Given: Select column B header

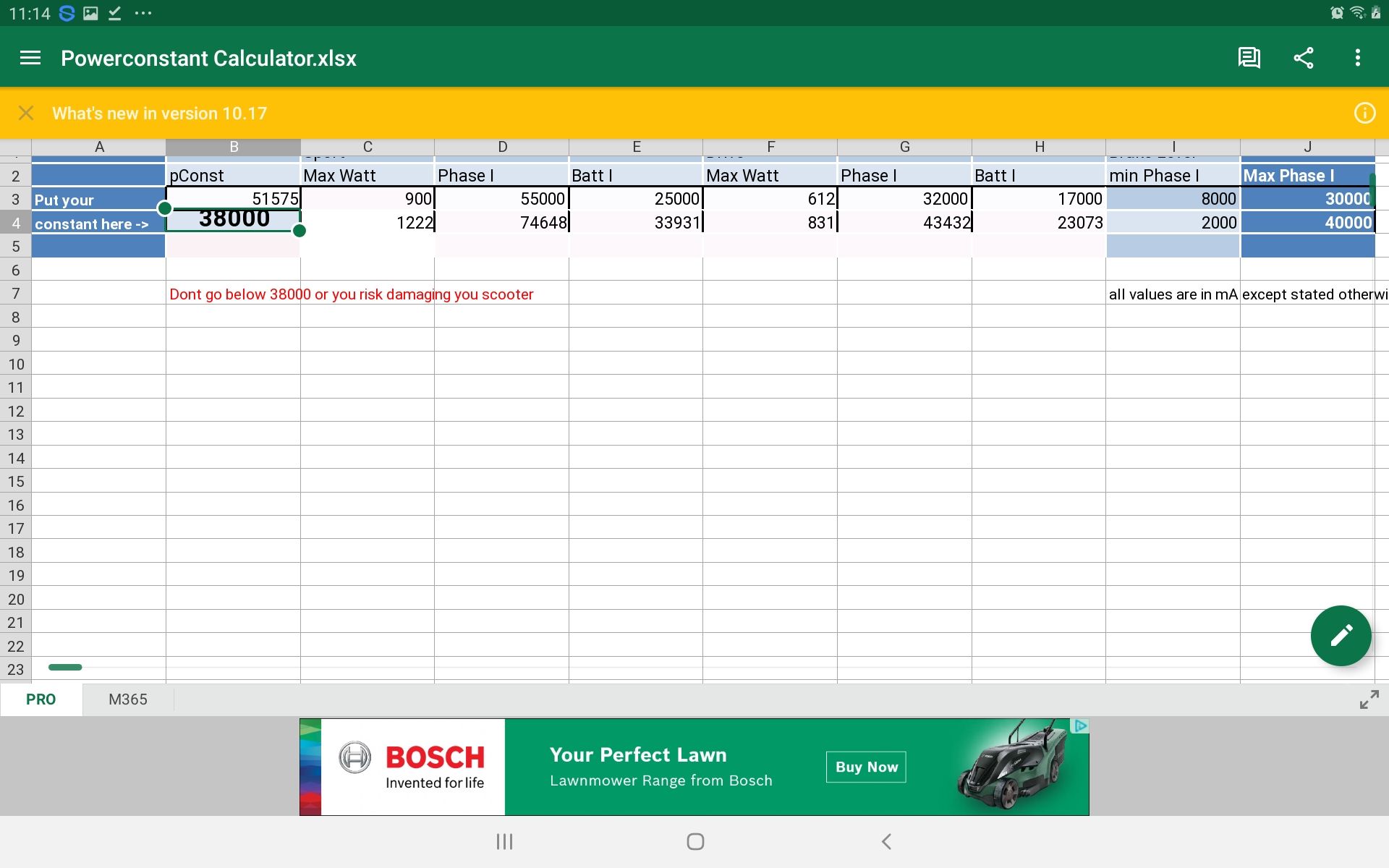Looking at the screenshot, I should [234, 147].
